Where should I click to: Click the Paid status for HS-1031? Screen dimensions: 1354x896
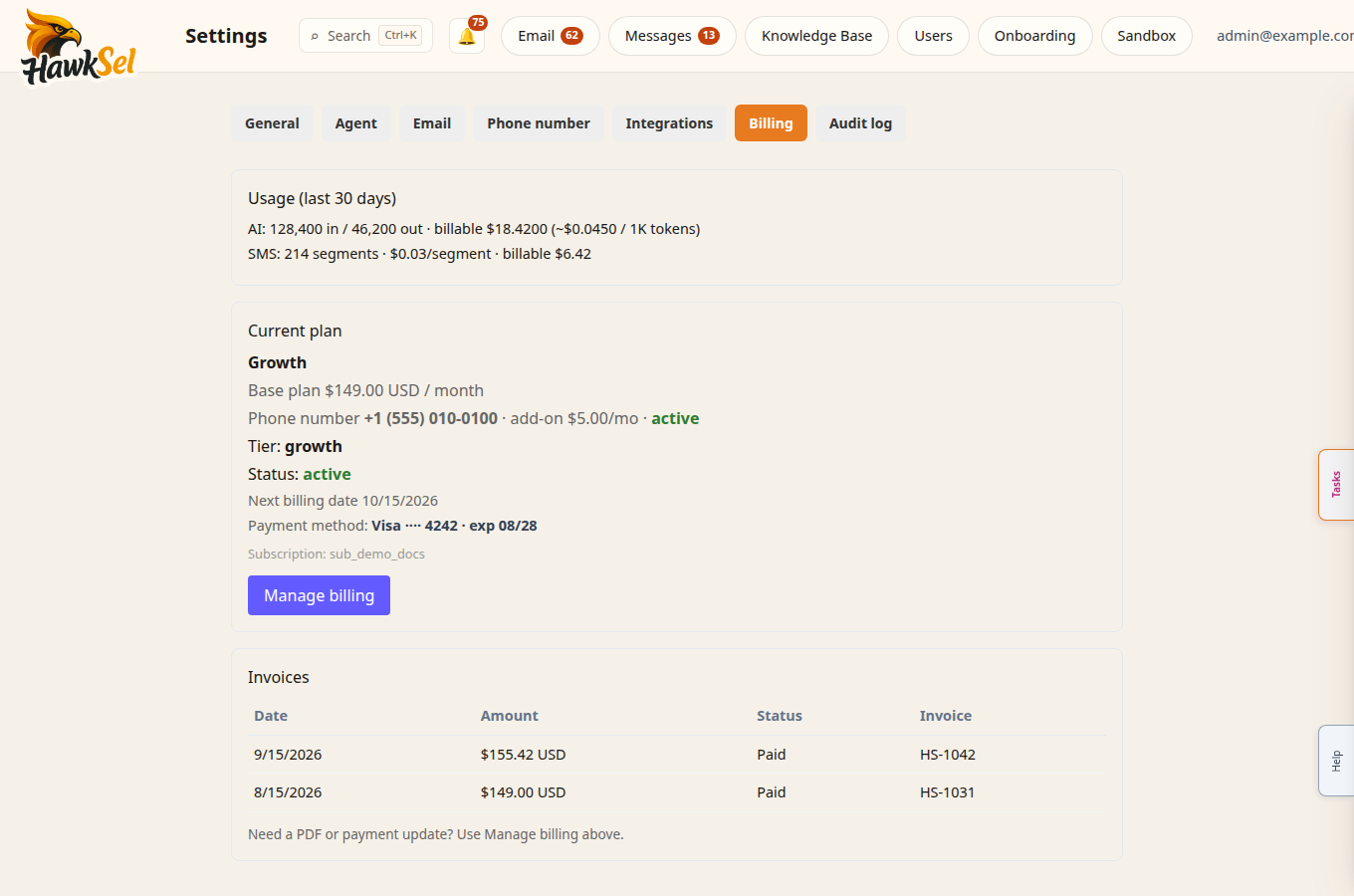772,792
